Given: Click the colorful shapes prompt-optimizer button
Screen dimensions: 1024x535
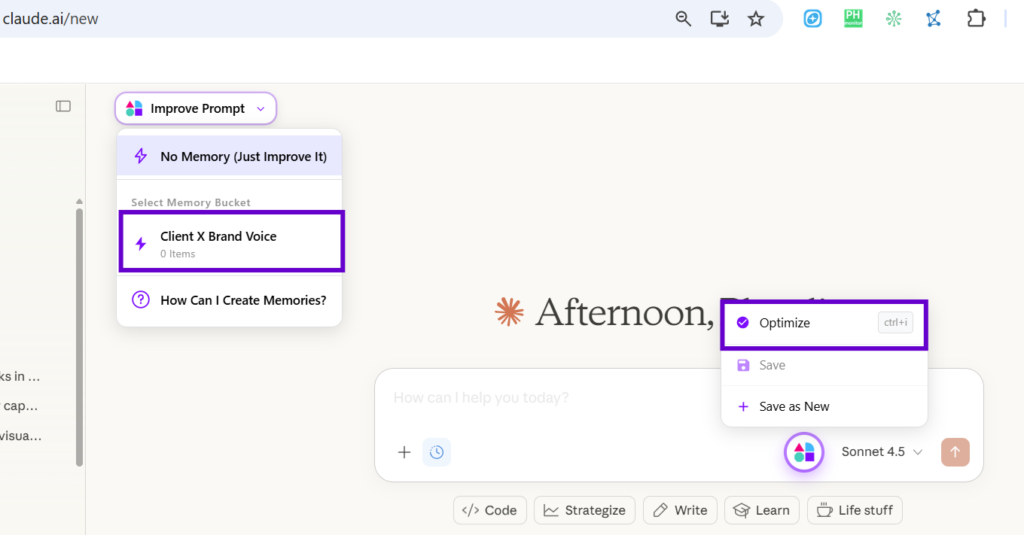Looking at the screenshot, I should pyautogui.click(x=804, y=452).
